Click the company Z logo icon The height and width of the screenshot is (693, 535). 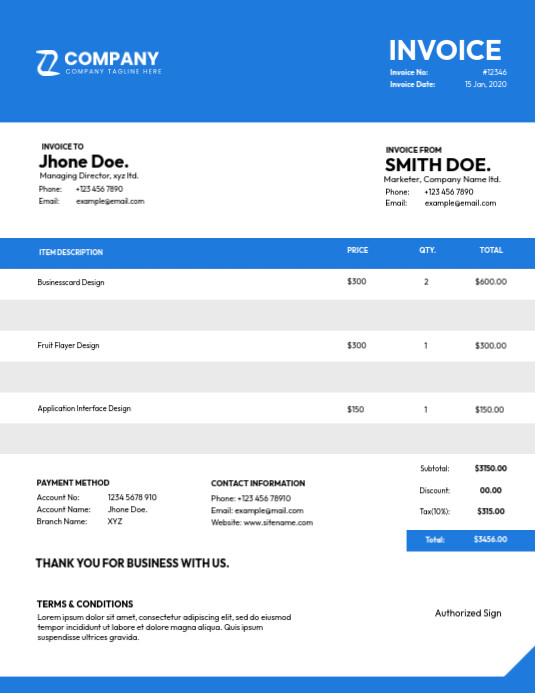(48, 63)
